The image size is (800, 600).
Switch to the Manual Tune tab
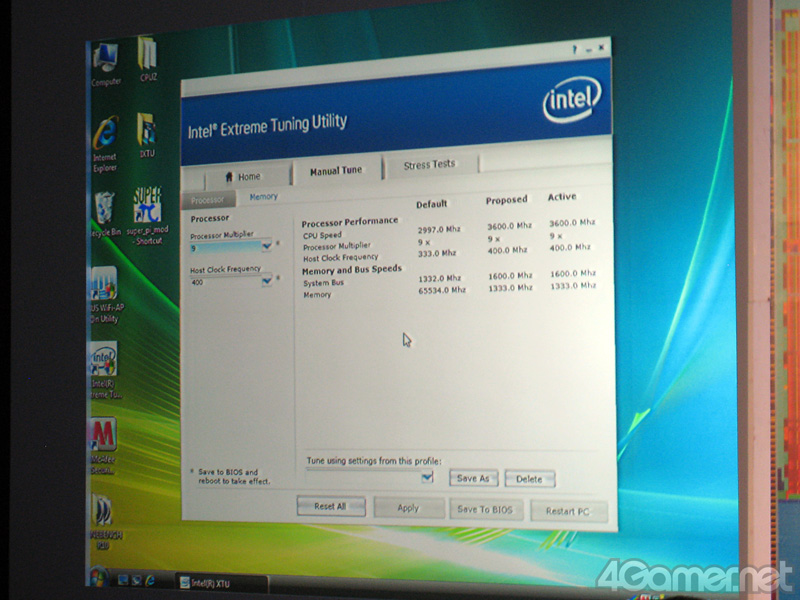336,170
